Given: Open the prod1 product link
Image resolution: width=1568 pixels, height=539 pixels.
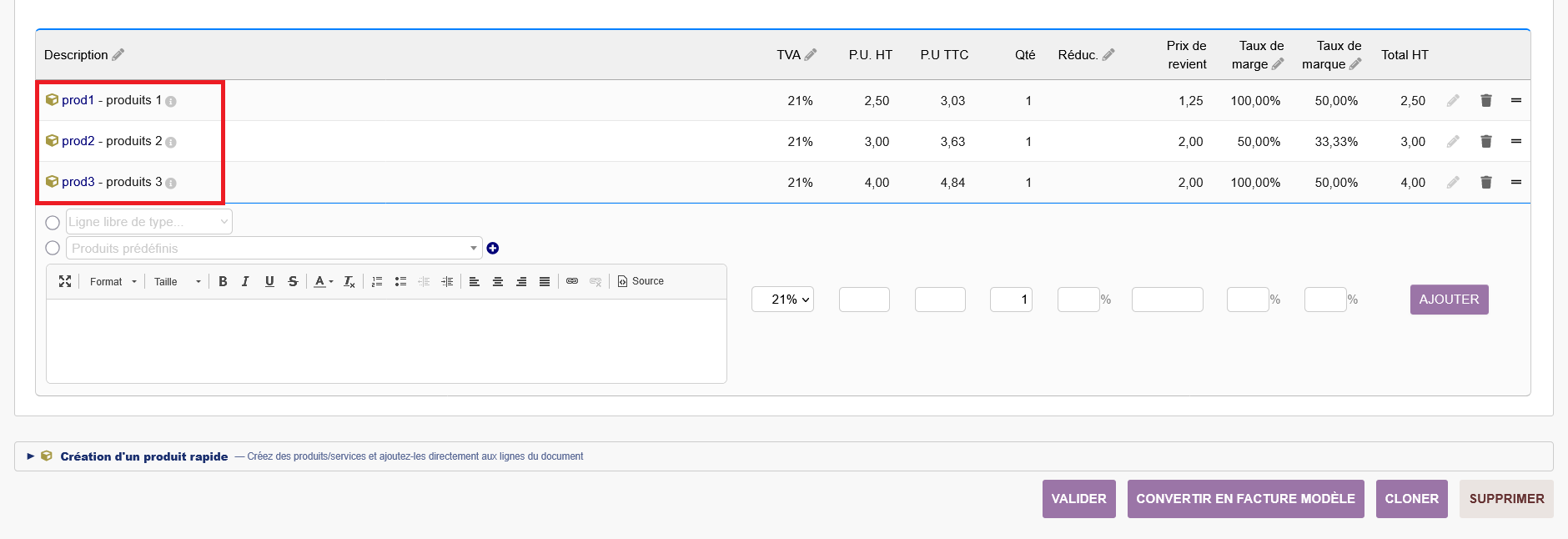Looking at the screenshot, I should tap(78, 100).
